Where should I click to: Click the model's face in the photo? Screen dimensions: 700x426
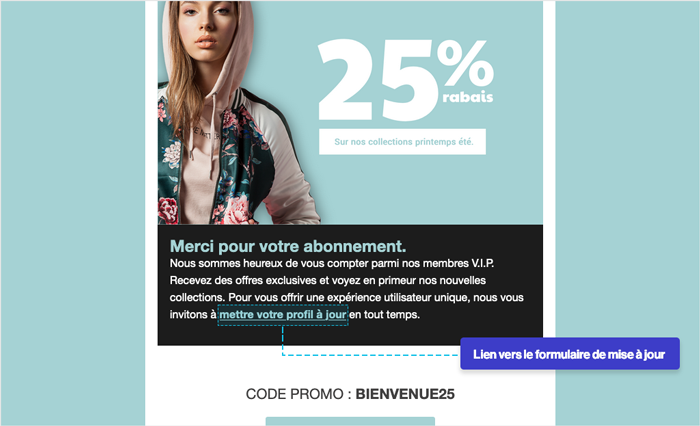(x=207, y=27)
